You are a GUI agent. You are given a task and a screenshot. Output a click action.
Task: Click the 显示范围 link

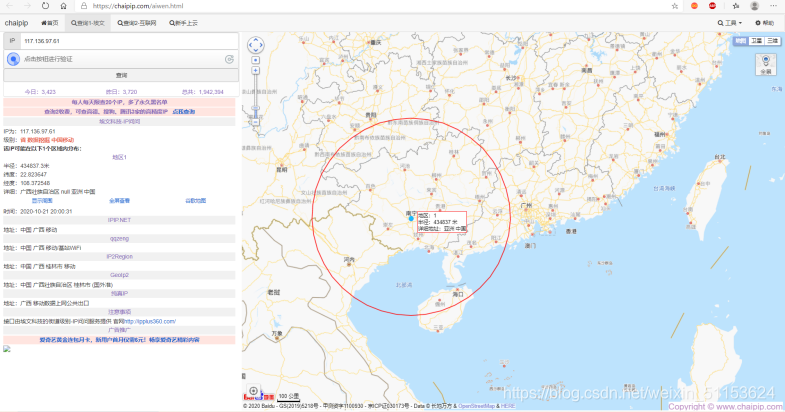42,201
